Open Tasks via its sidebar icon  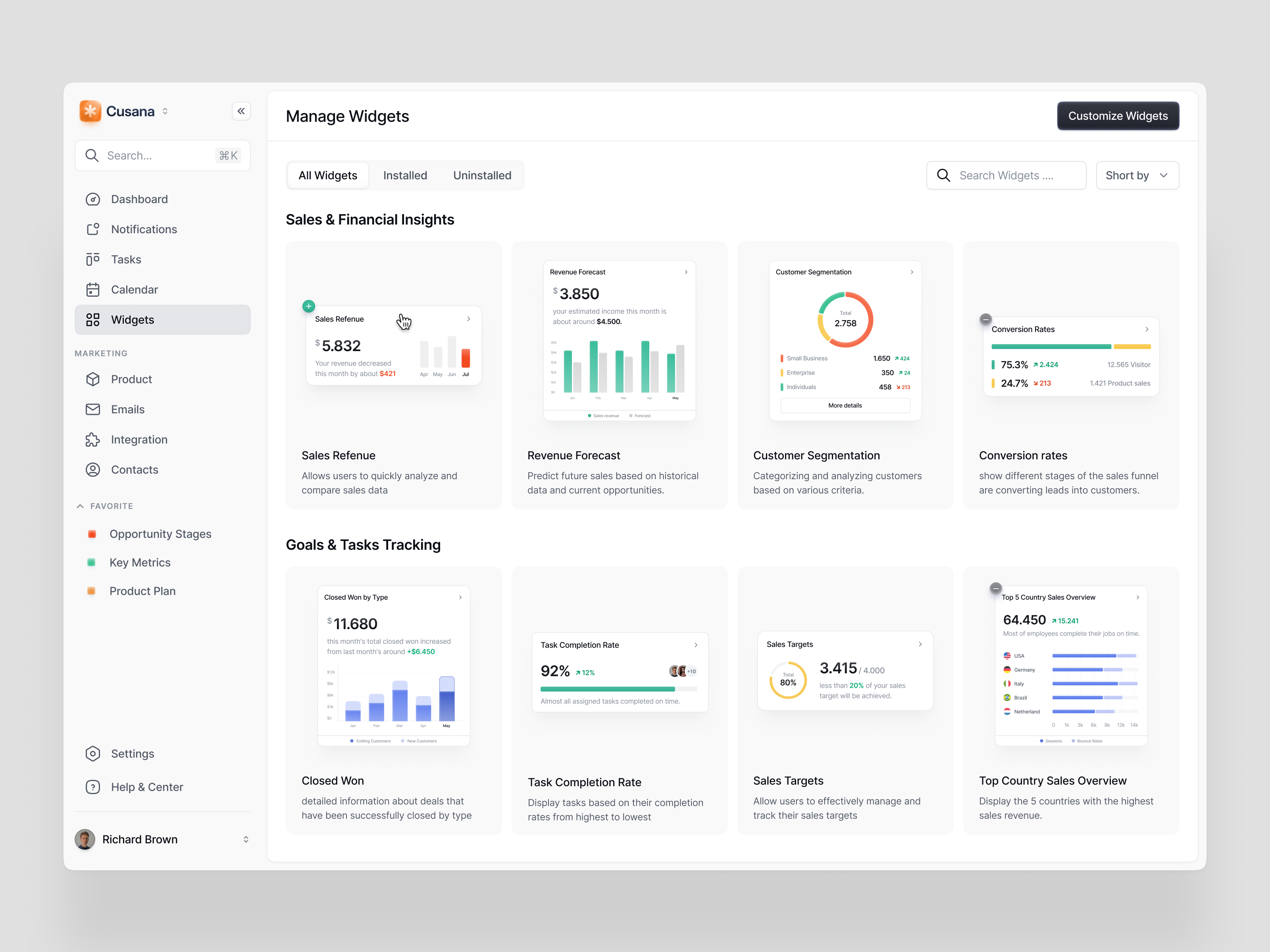(93, 259)
